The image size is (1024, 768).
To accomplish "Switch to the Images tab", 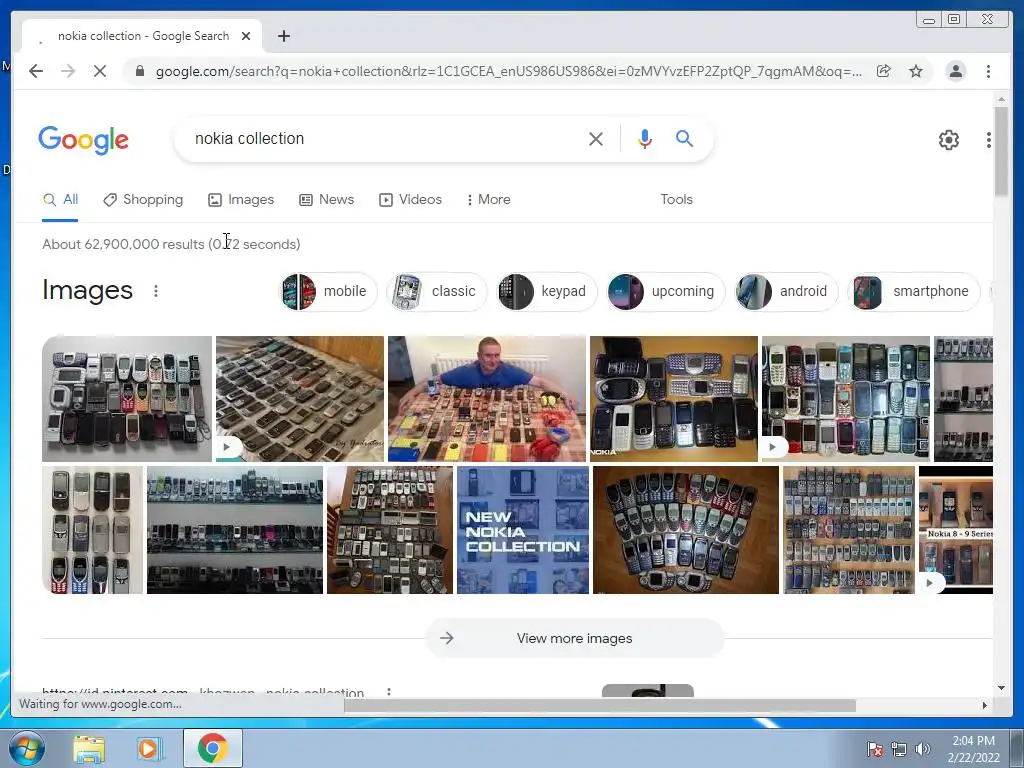I will point(241,200).
